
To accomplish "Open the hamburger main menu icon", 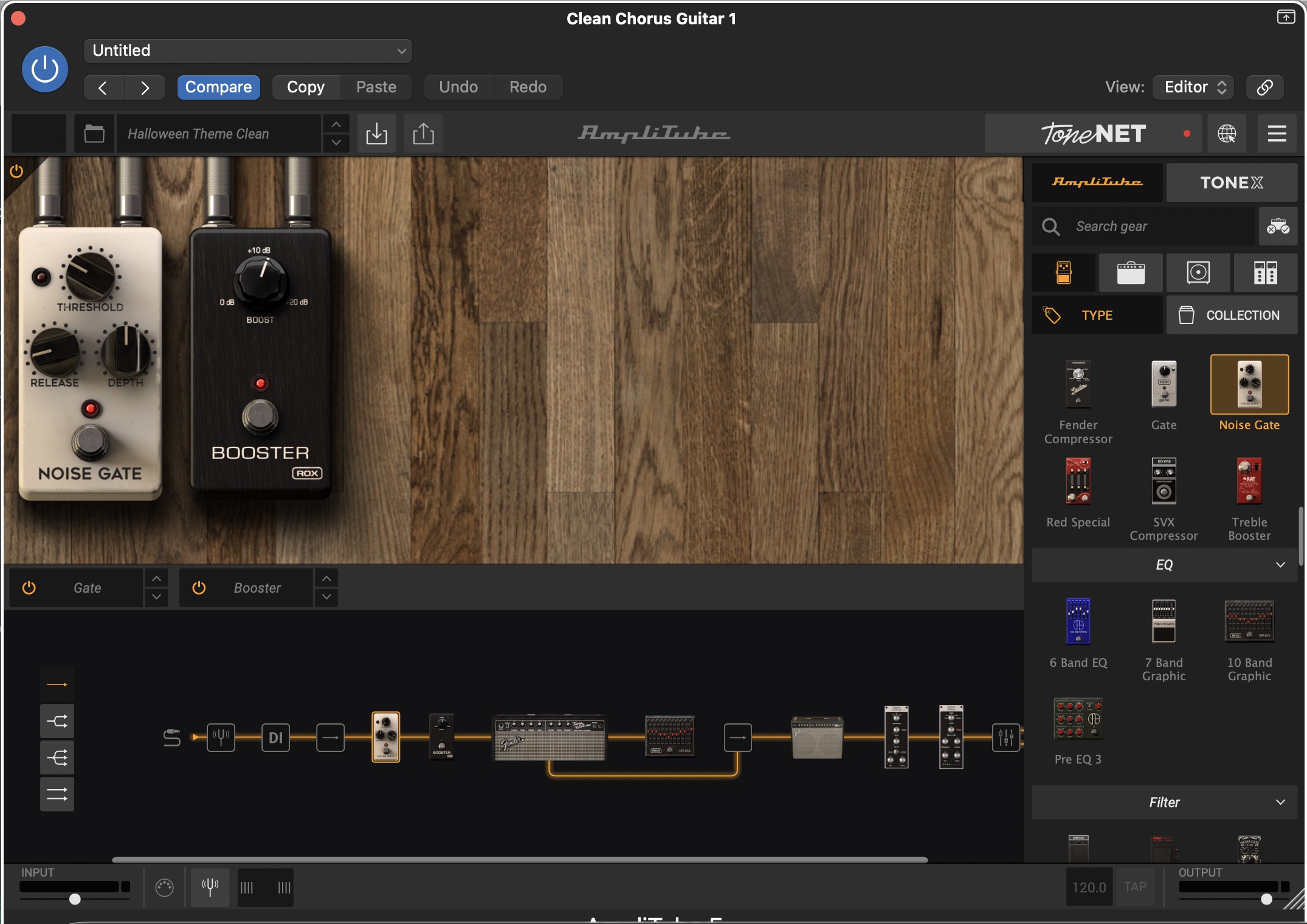I will pyautogui.click(x=1277, y=134).
